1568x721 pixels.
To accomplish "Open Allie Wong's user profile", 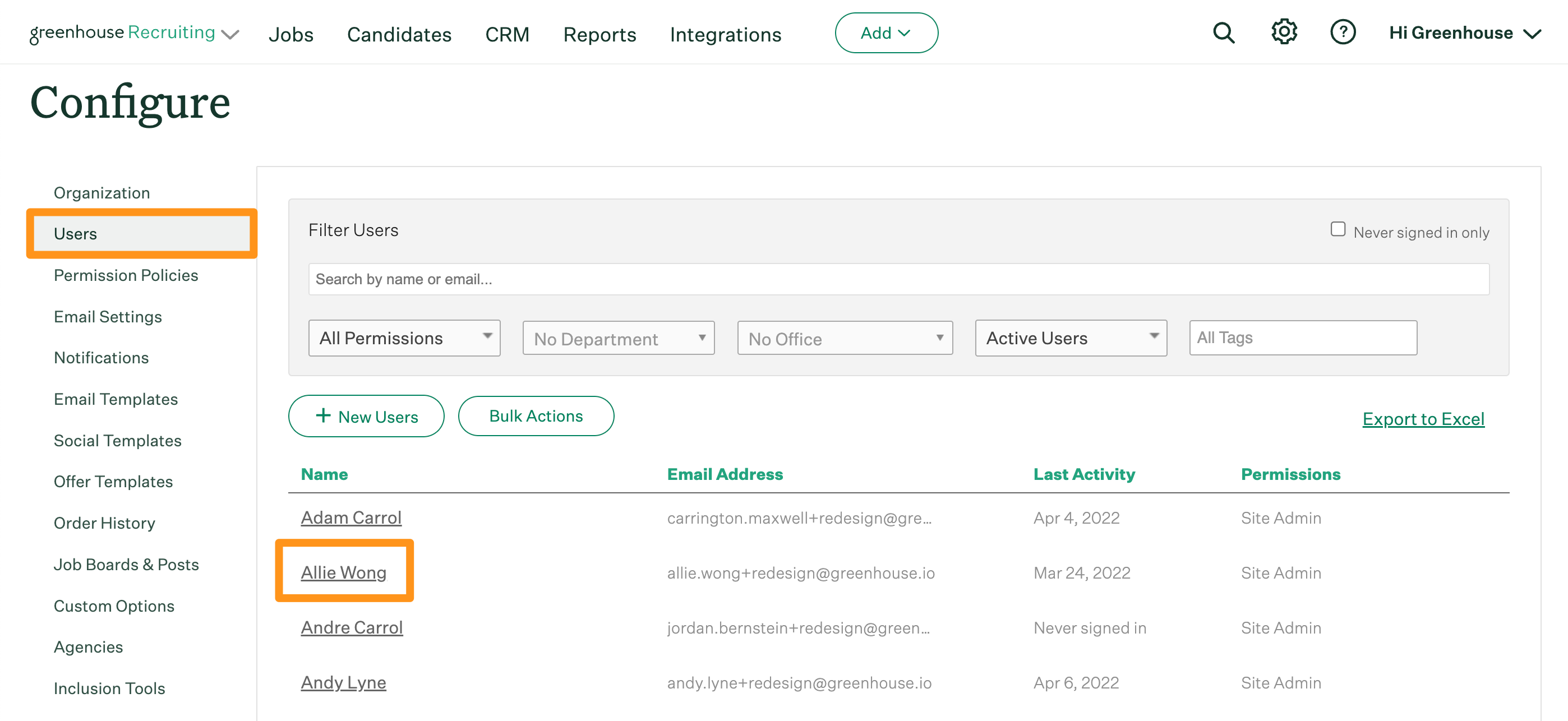I will (x=344, y=572).
